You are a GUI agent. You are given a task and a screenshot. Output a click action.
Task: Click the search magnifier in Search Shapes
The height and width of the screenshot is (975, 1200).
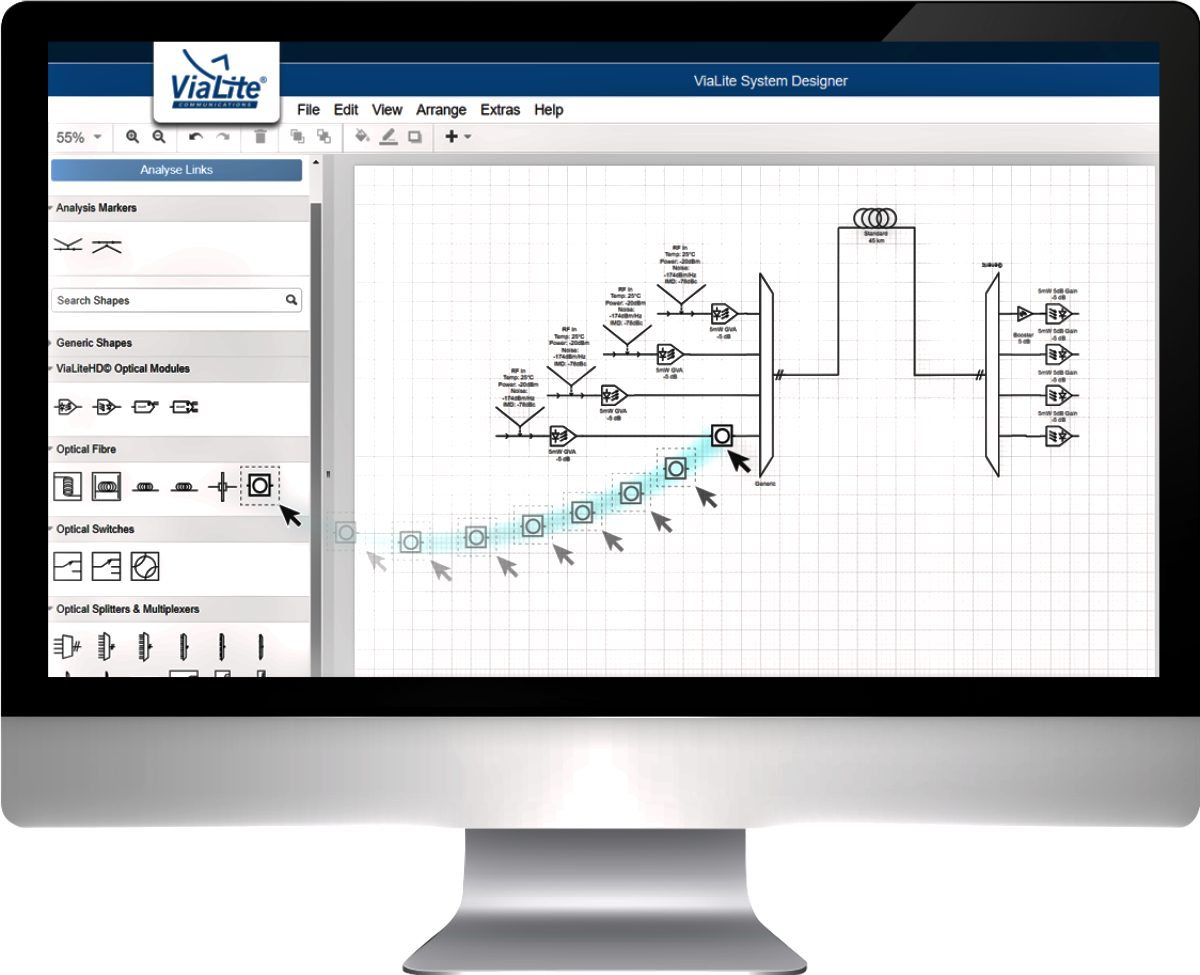pyautogui.click(x=292, y=300)
